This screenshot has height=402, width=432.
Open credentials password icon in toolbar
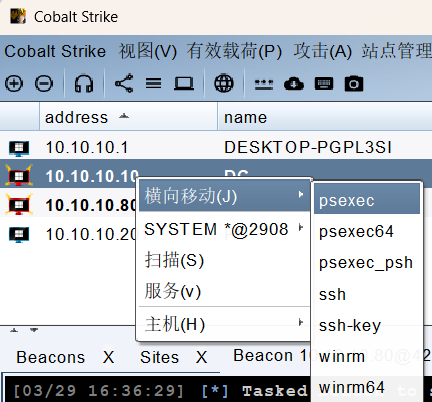click(x=264, y=84)
